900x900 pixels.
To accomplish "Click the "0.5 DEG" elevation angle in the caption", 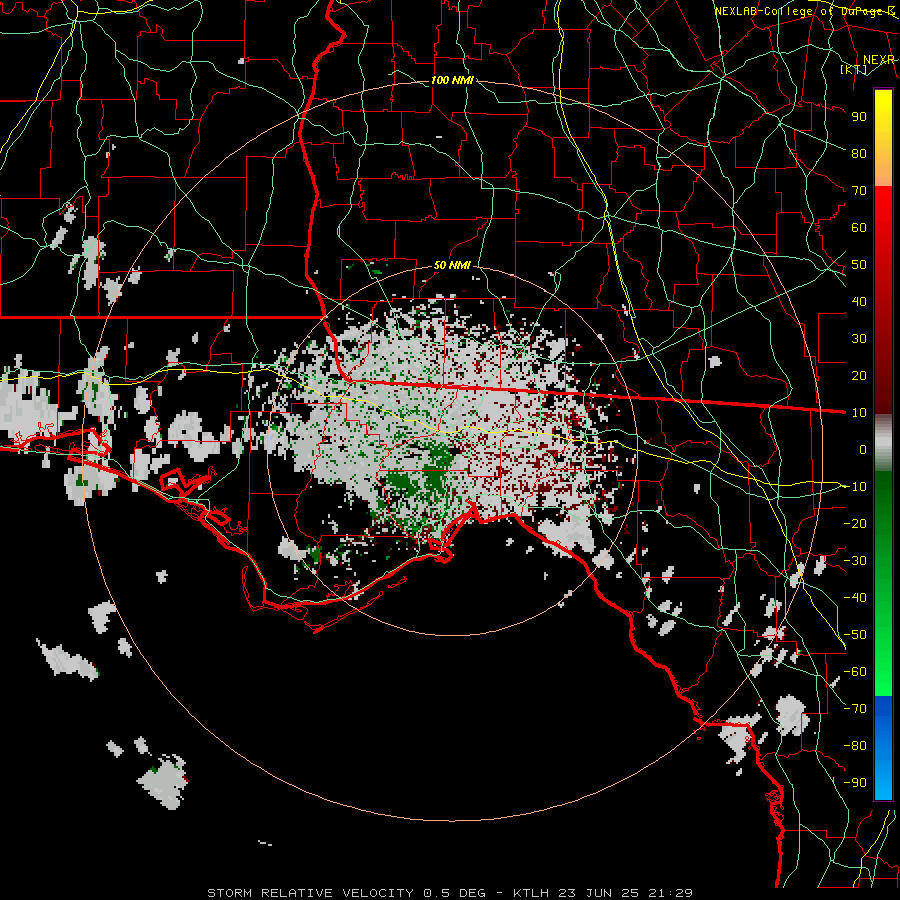I will click(x=454, y=893).
